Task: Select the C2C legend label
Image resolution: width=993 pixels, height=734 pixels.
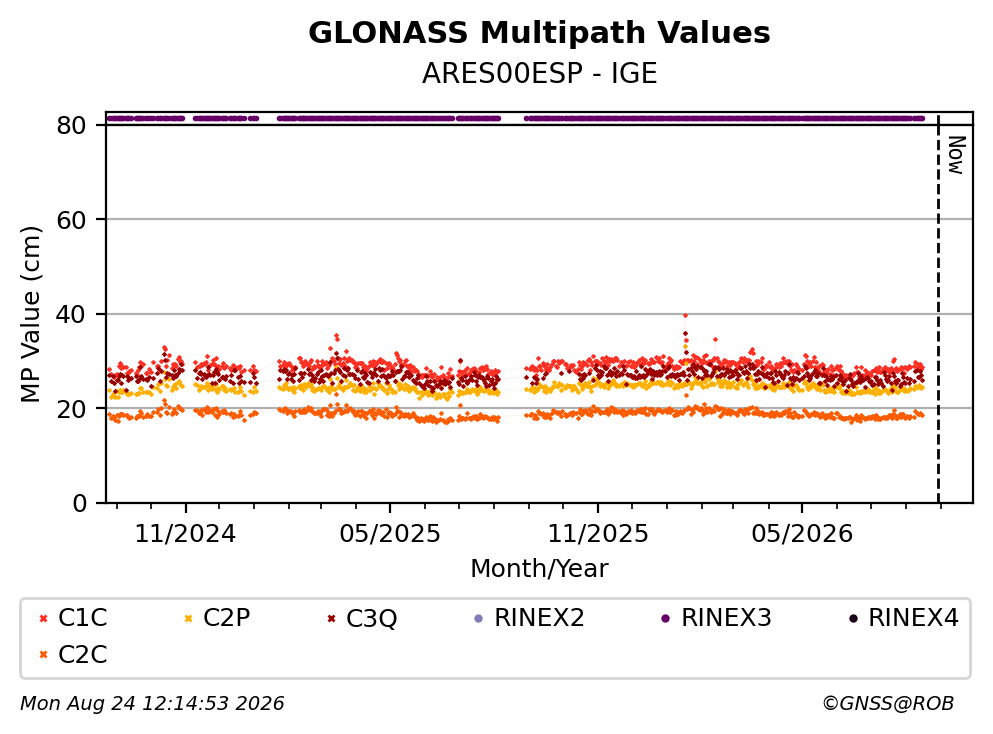Action: (x=82, y=655)
